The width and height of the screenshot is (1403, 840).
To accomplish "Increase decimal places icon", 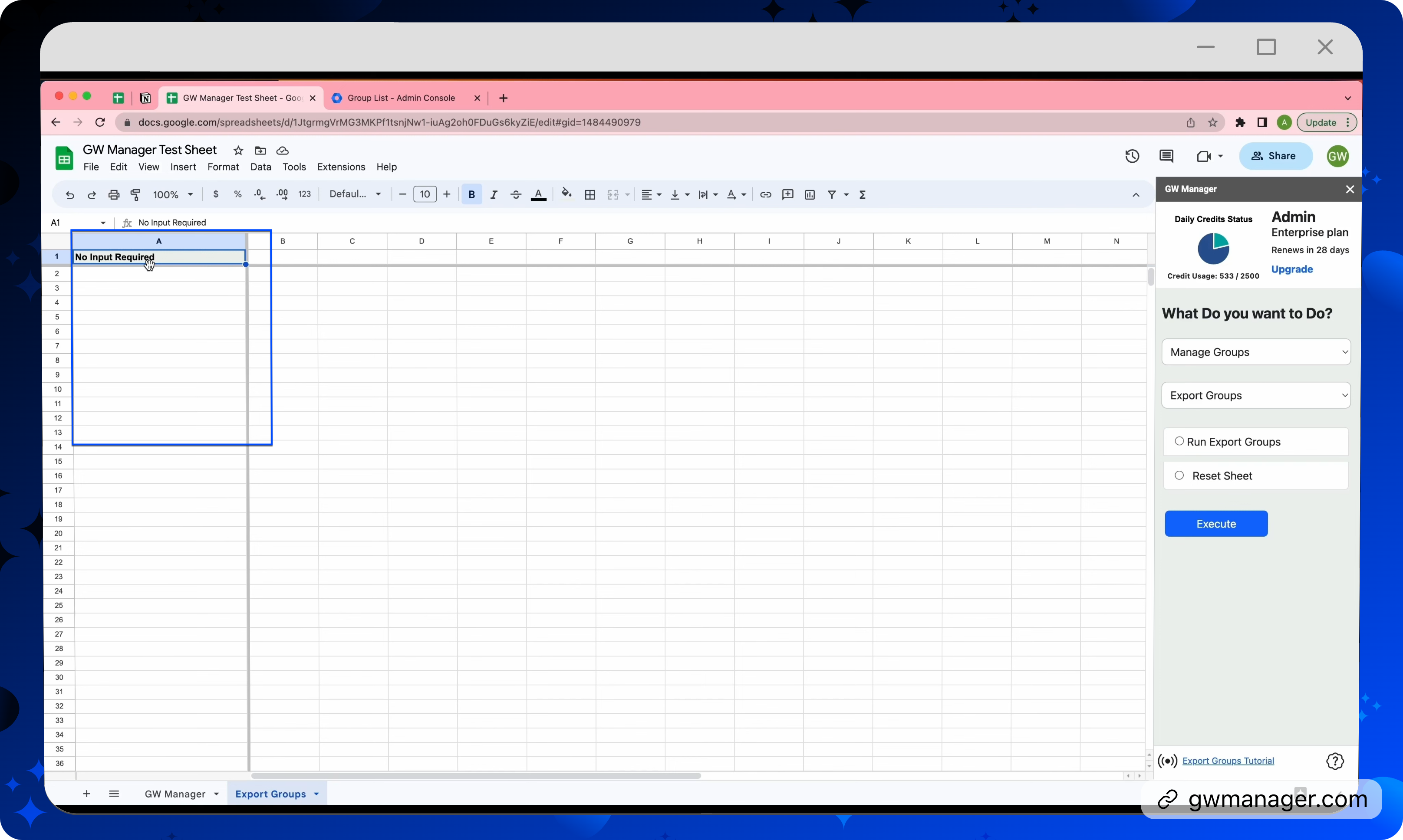I will [282, 194].
